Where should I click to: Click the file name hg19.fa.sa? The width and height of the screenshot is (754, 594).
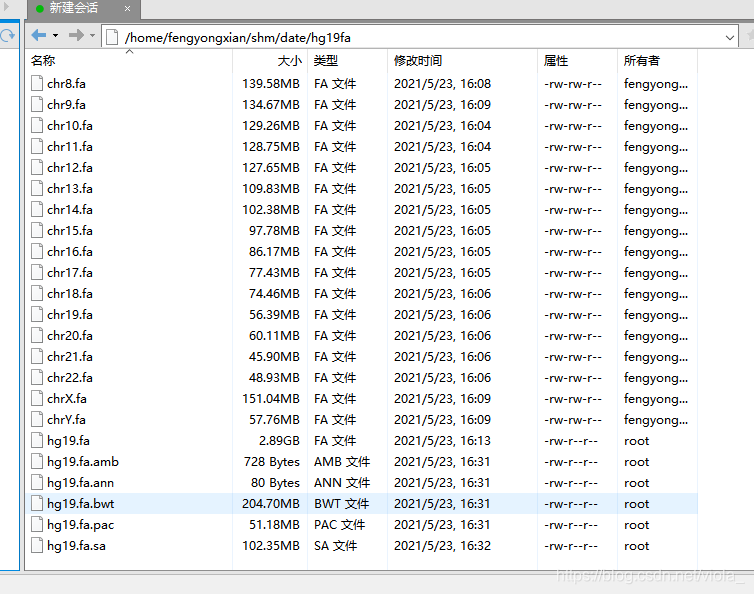(x=76, y=546)
